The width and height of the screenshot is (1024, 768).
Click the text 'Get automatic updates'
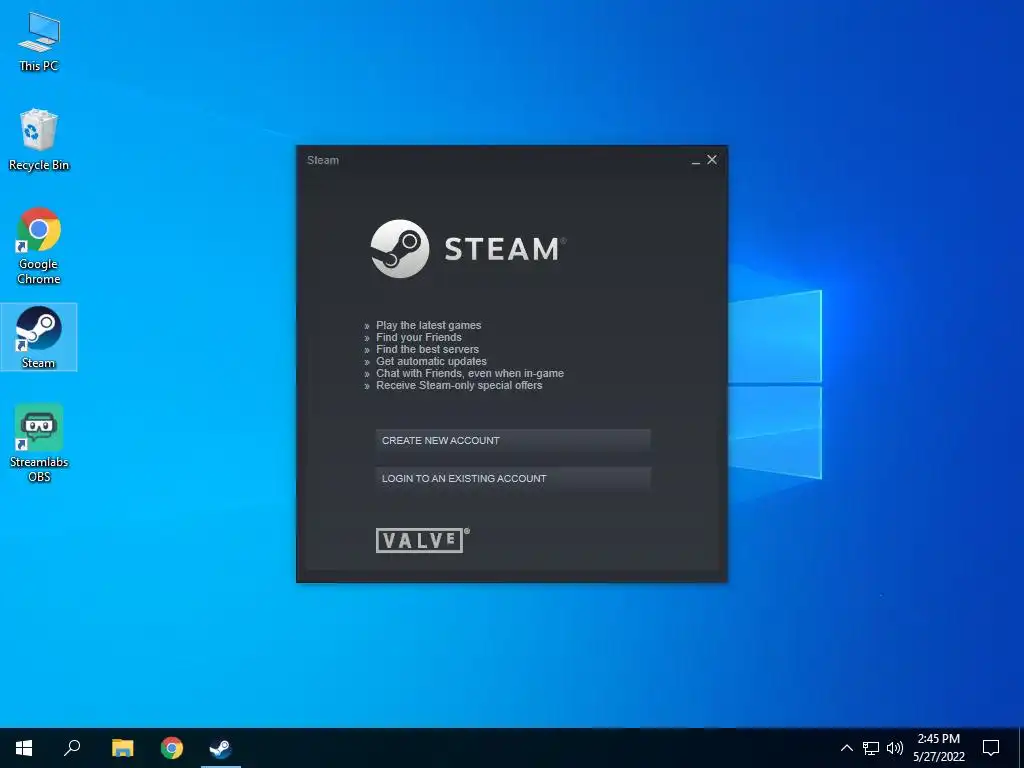pyautogui.click(x=431, y=361)
